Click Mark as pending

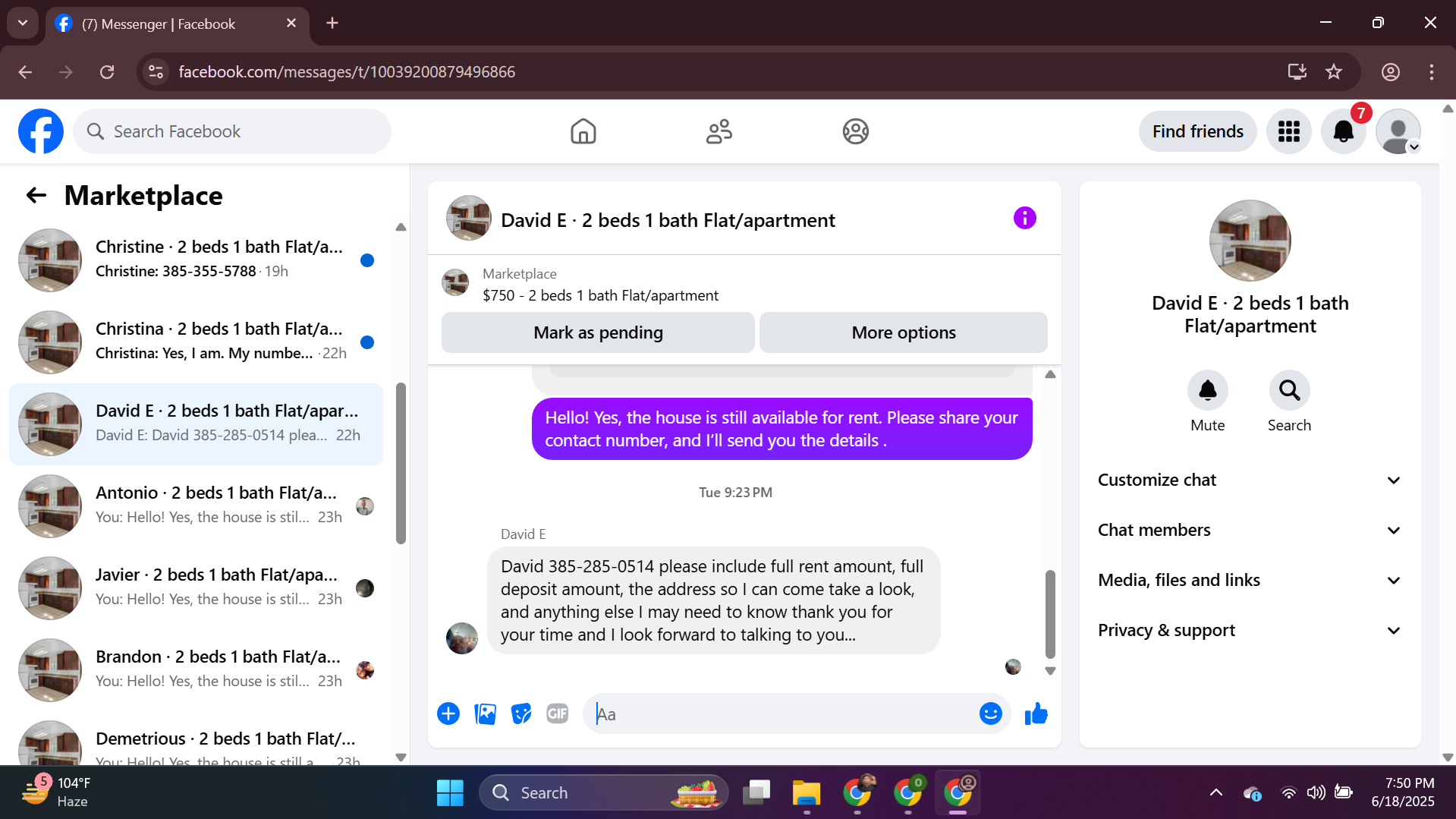[x=598, y=332]
